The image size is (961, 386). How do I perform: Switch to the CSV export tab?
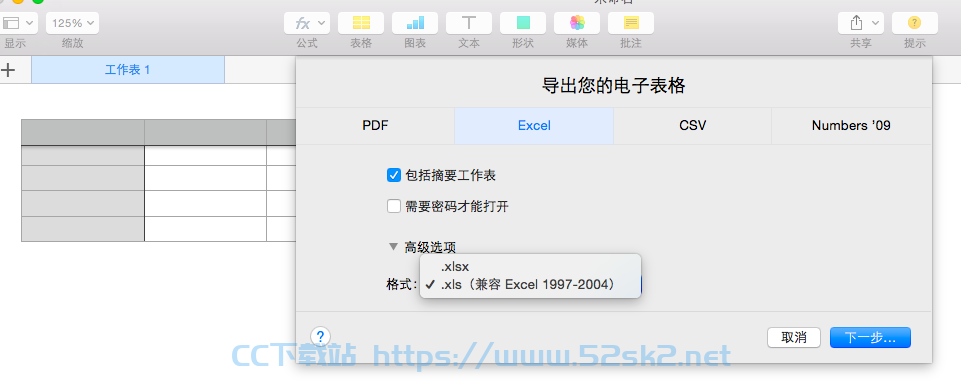pos(693,126)
